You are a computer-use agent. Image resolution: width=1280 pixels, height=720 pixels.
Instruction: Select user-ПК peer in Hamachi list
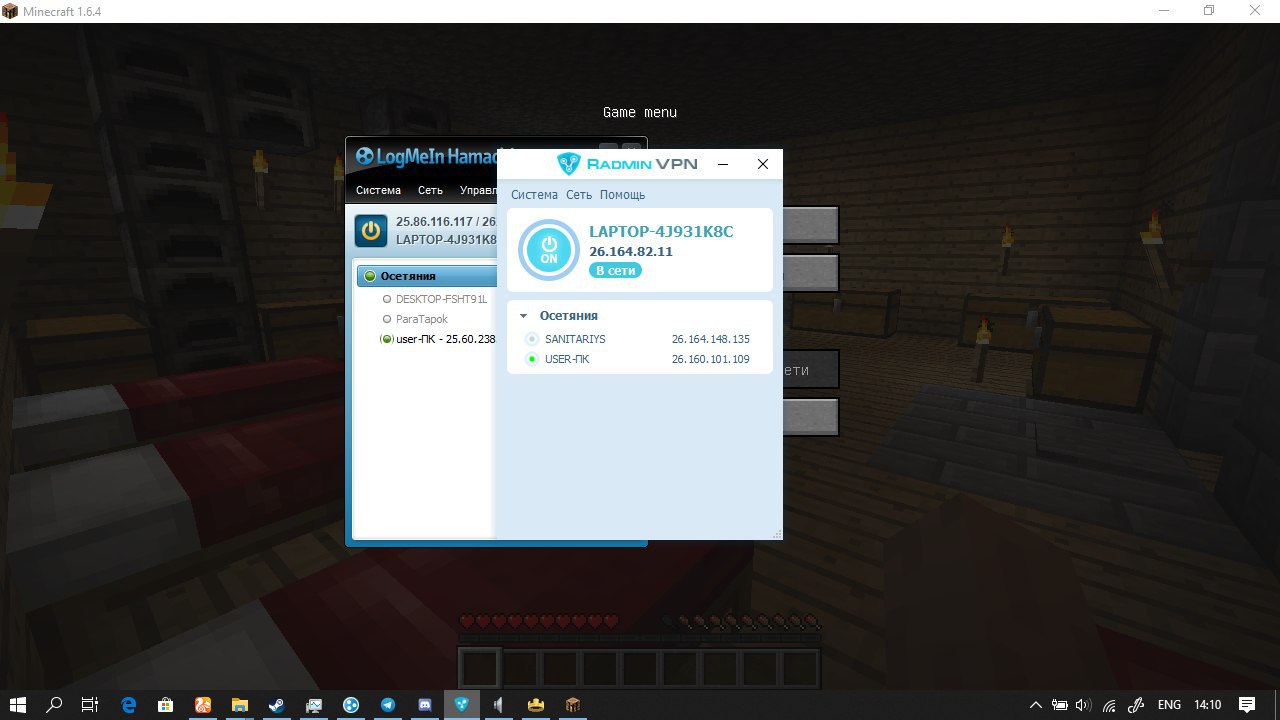point(438,339)
